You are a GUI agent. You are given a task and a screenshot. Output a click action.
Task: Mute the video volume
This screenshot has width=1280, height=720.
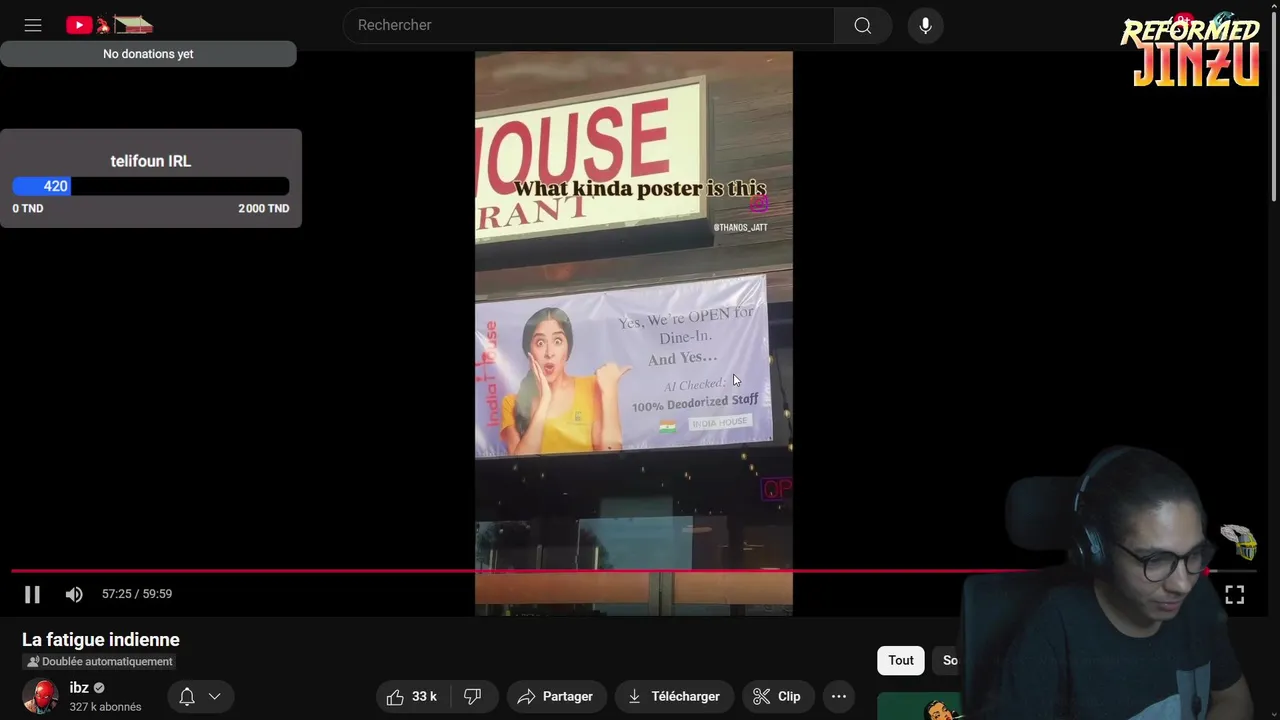[x=74, y=594]
